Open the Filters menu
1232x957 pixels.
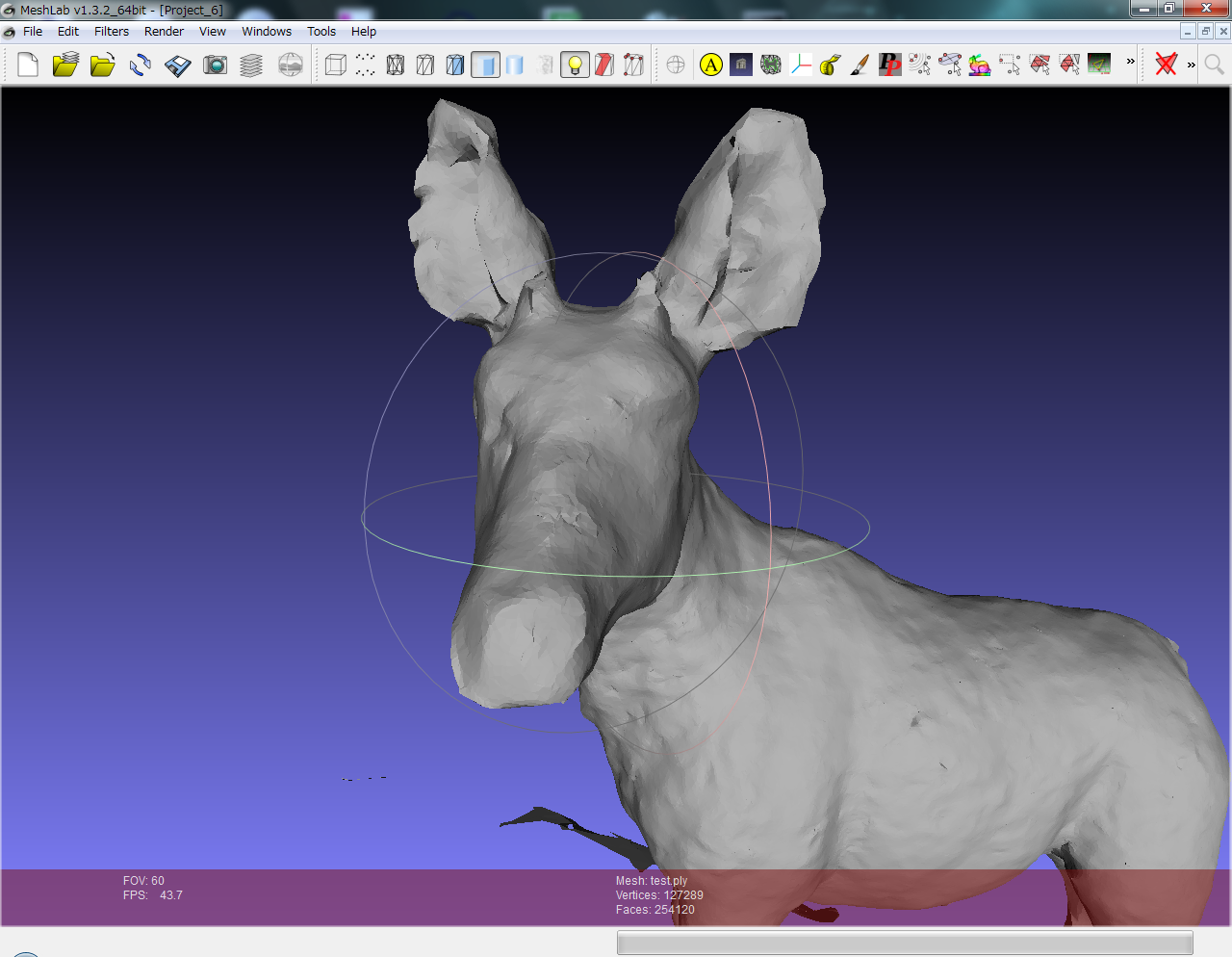111,31
